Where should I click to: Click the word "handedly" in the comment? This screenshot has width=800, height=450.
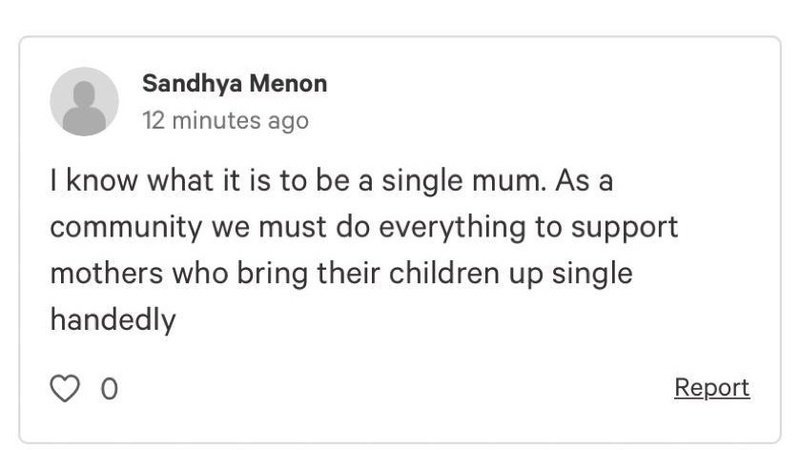pyautogui.click(x=113, y=320)
